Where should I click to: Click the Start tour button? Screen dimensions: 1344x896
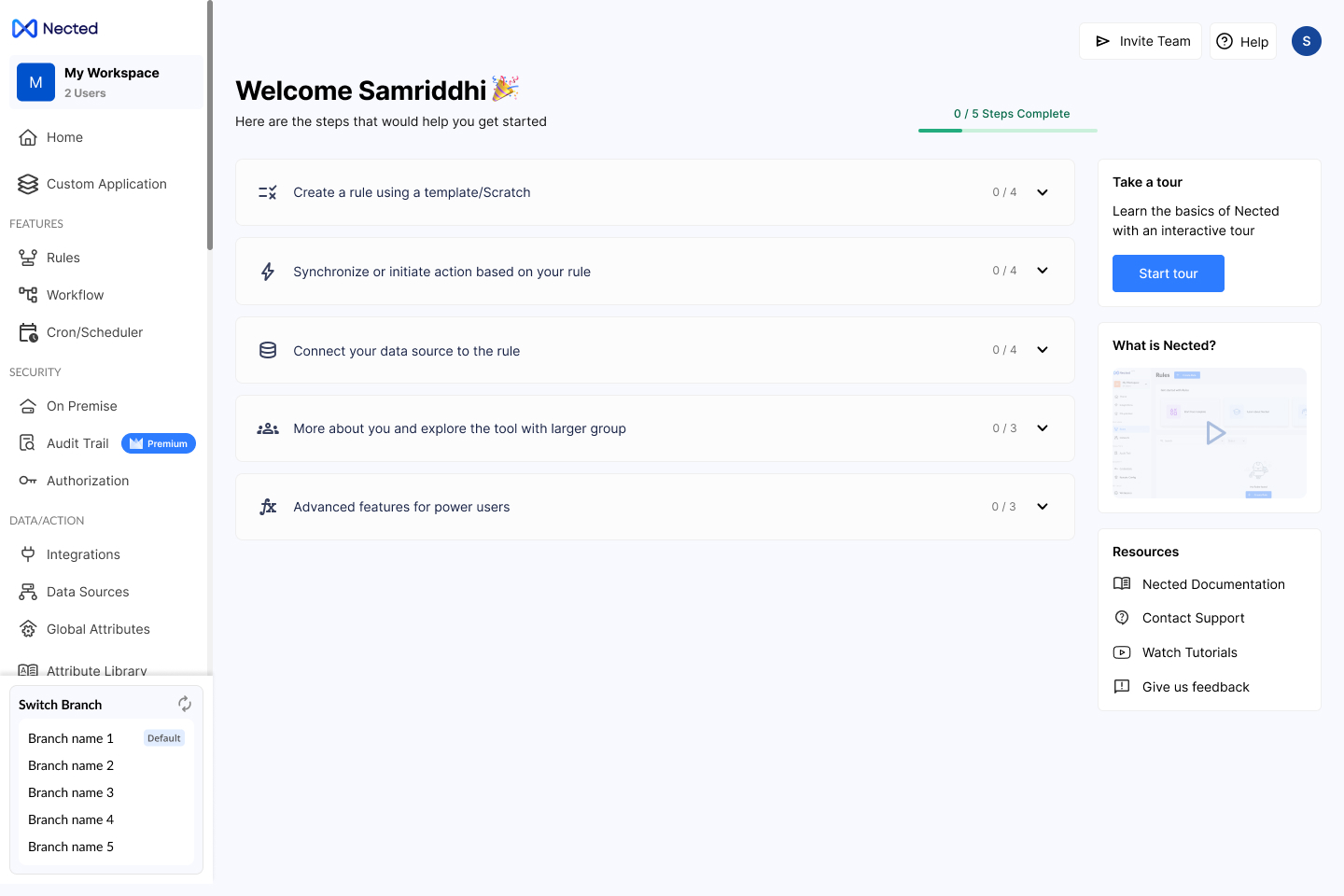(x=1168, y=273)
